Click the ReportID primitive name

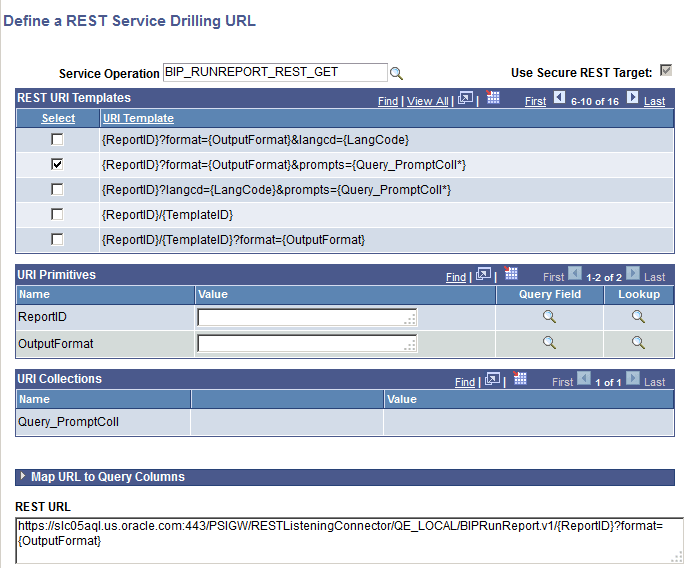point(42,317)
